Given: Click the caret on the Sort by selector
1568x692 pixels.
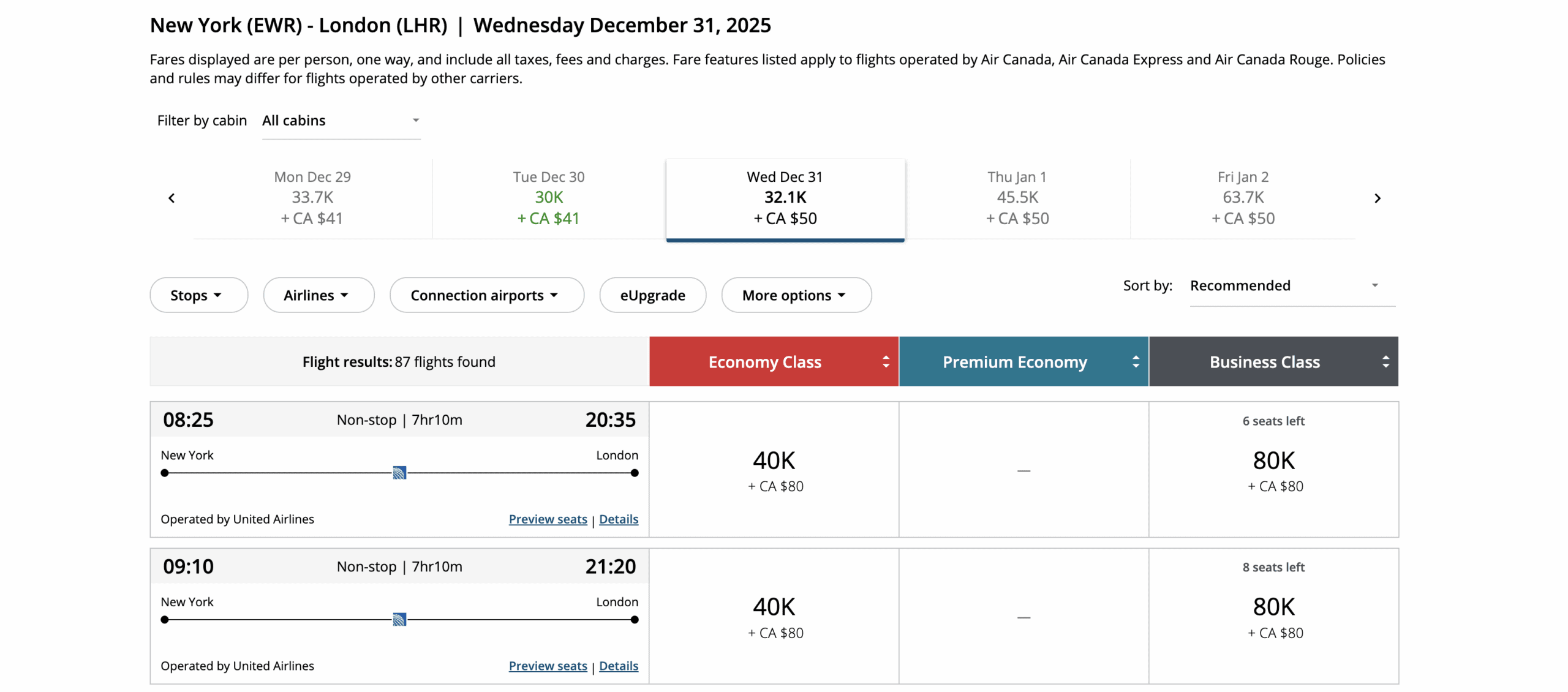Looking at the screenshot, I should pos(1374,285).
